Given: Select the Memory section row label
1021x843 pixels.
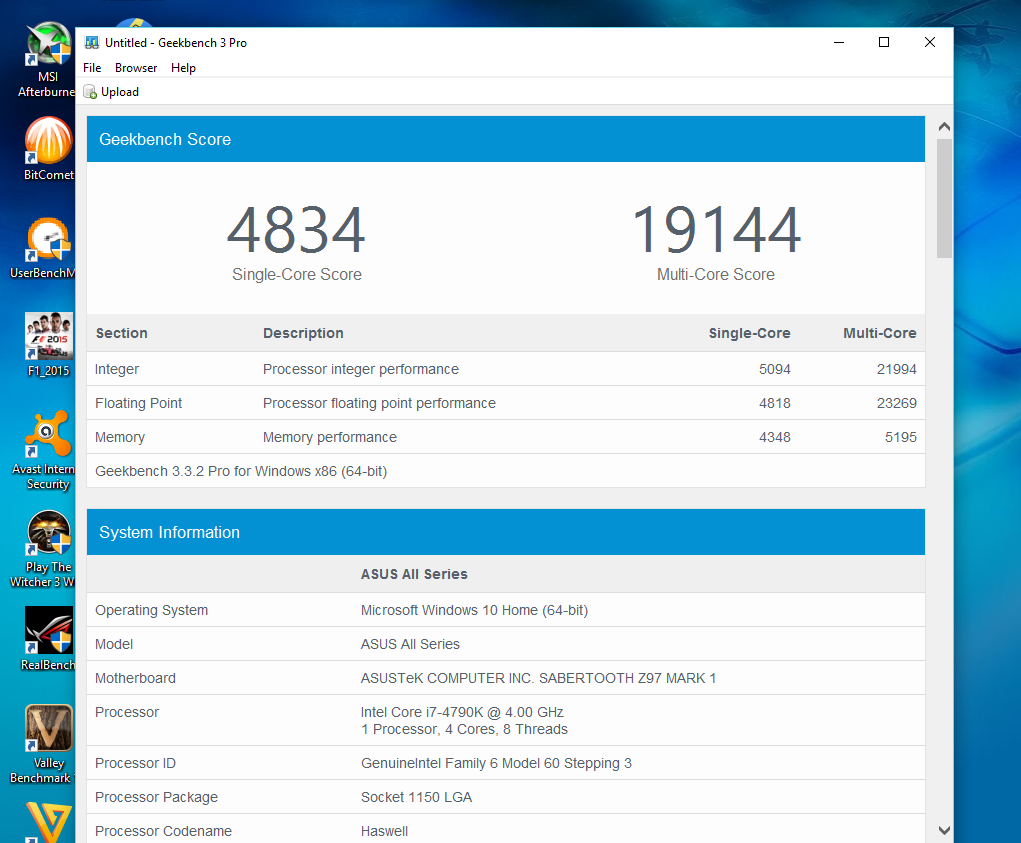Looking at the screenshot, I should point(120,437).
